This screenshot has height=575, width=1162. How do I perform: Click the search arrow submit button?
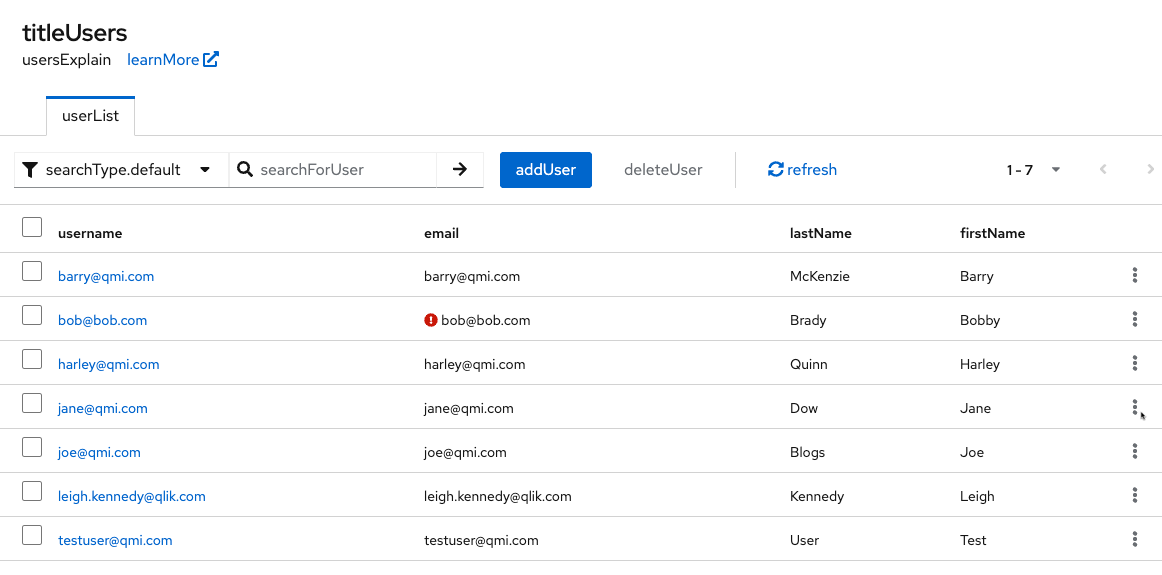click(460, 170)
